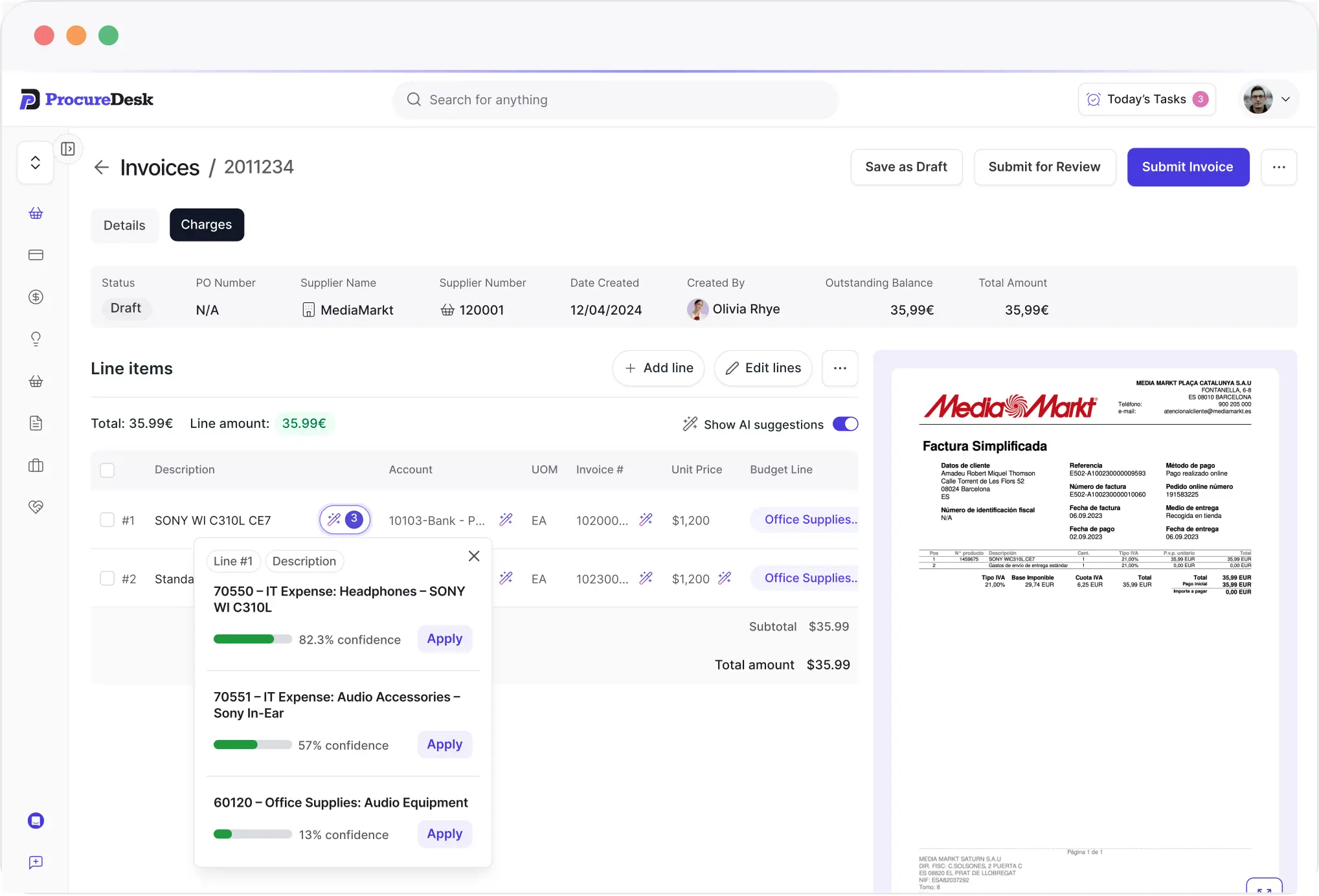This screenshot has height=896, width=1319.
Task: Click the magic wand next to line #2's unit price
Action: click(725, 577)
